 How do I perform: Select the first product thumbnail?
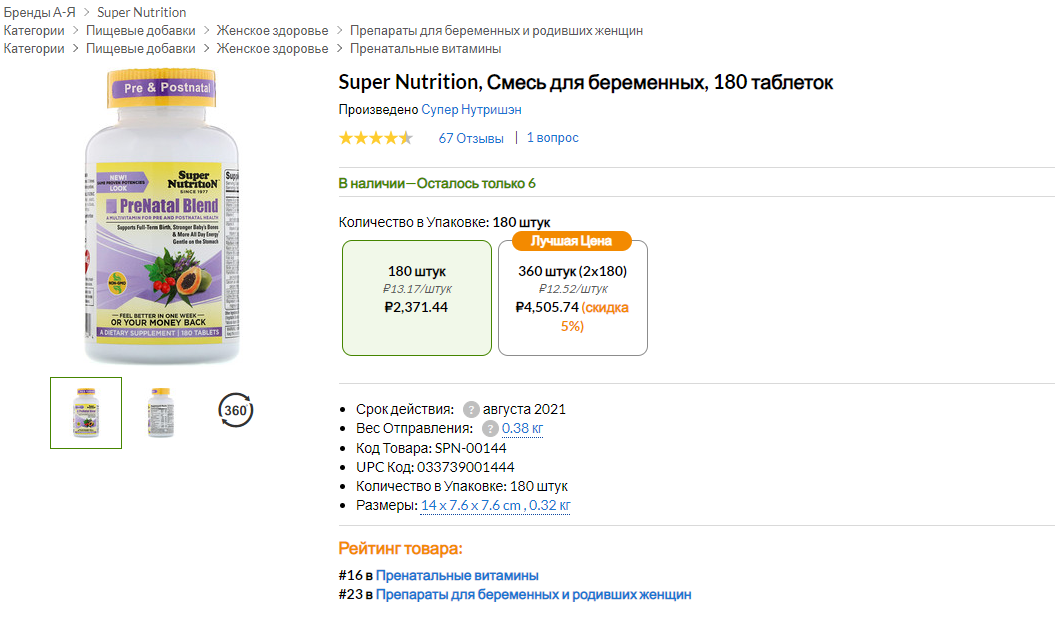86,412
